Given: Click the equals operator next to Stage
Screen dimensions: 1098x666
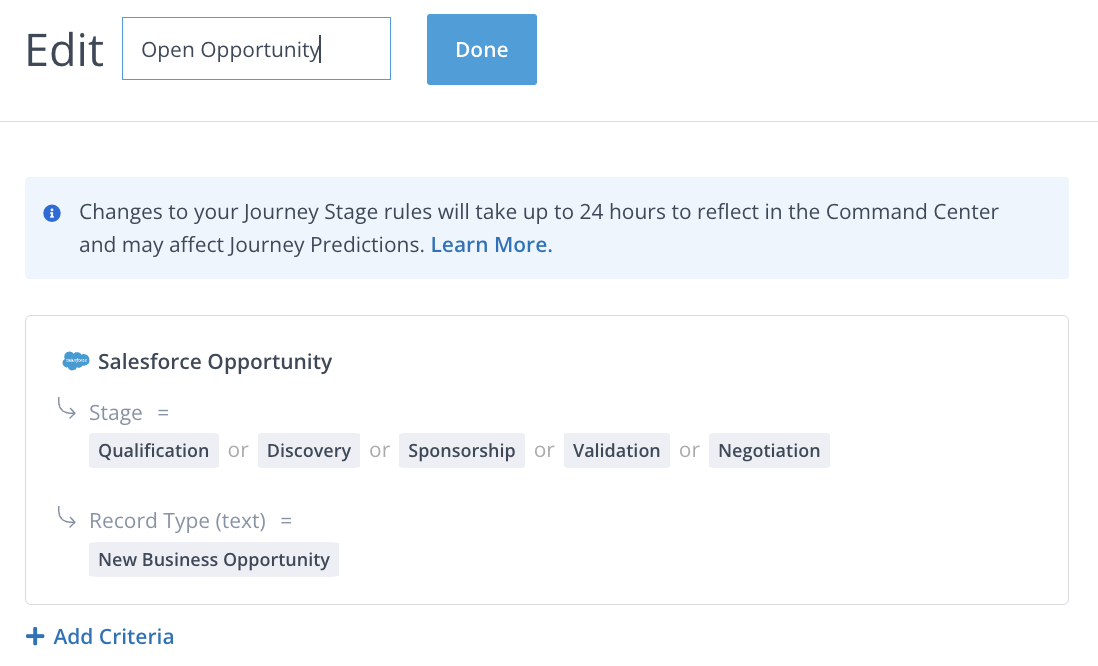Looking at the screenshot, I should 164,413.
